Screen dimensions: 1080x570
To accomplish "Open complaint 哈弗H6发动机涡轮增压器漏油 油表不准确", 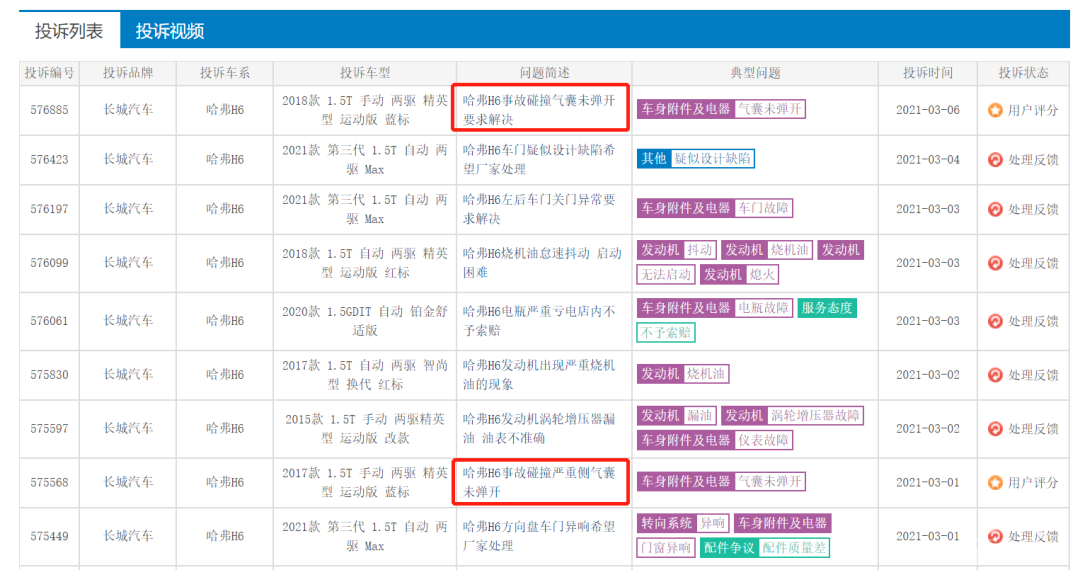I will tap(539, 429).
